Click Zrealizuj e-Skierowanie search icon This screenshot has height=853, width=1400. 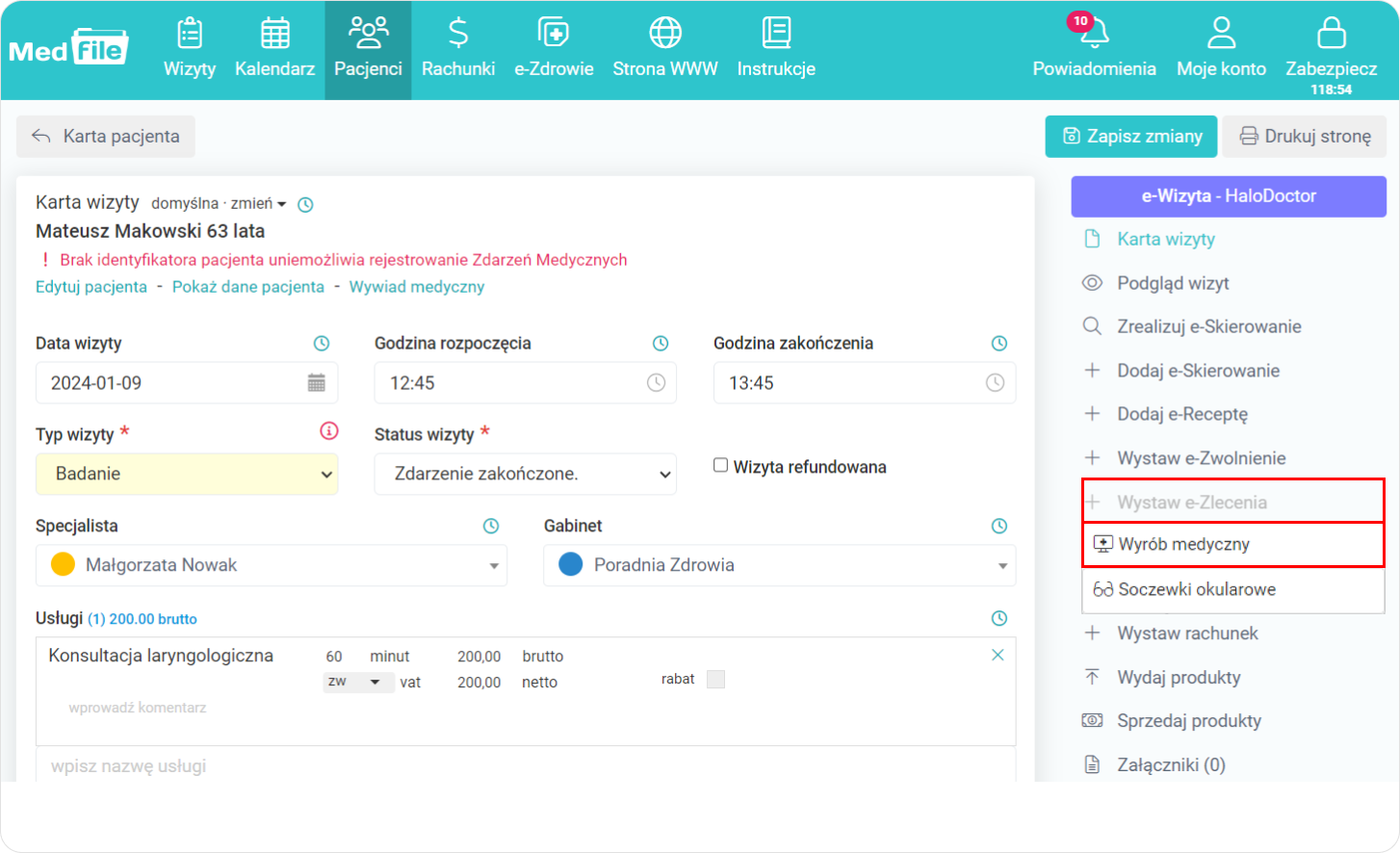1092,326
